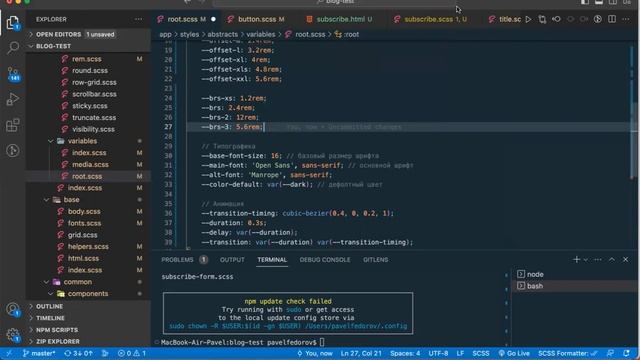Expand the OUTLINE section

click(49, 306)
